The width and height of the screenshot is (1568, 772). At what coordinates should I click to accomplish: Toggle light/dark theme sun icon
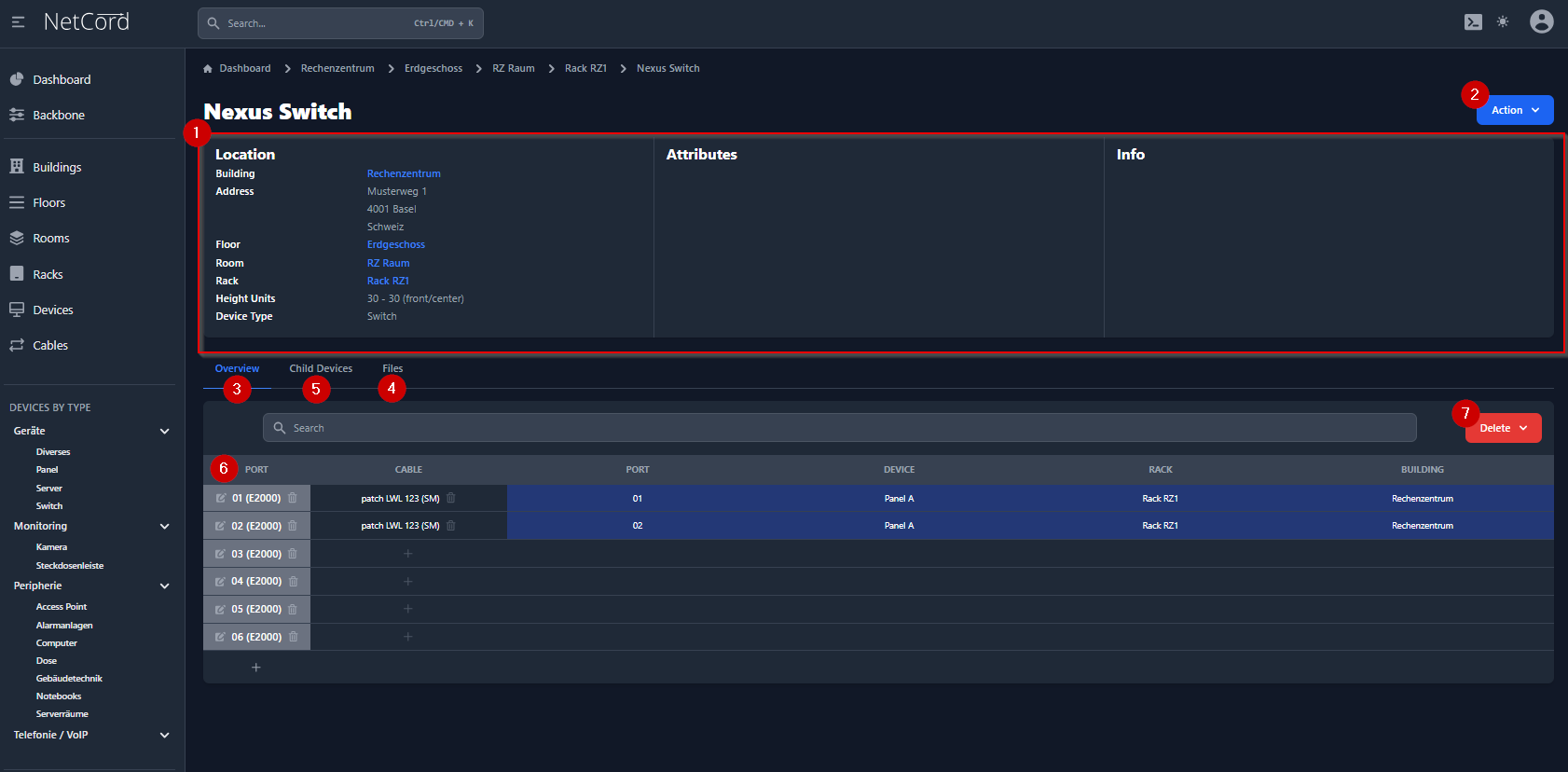[x=1503, y=21]
